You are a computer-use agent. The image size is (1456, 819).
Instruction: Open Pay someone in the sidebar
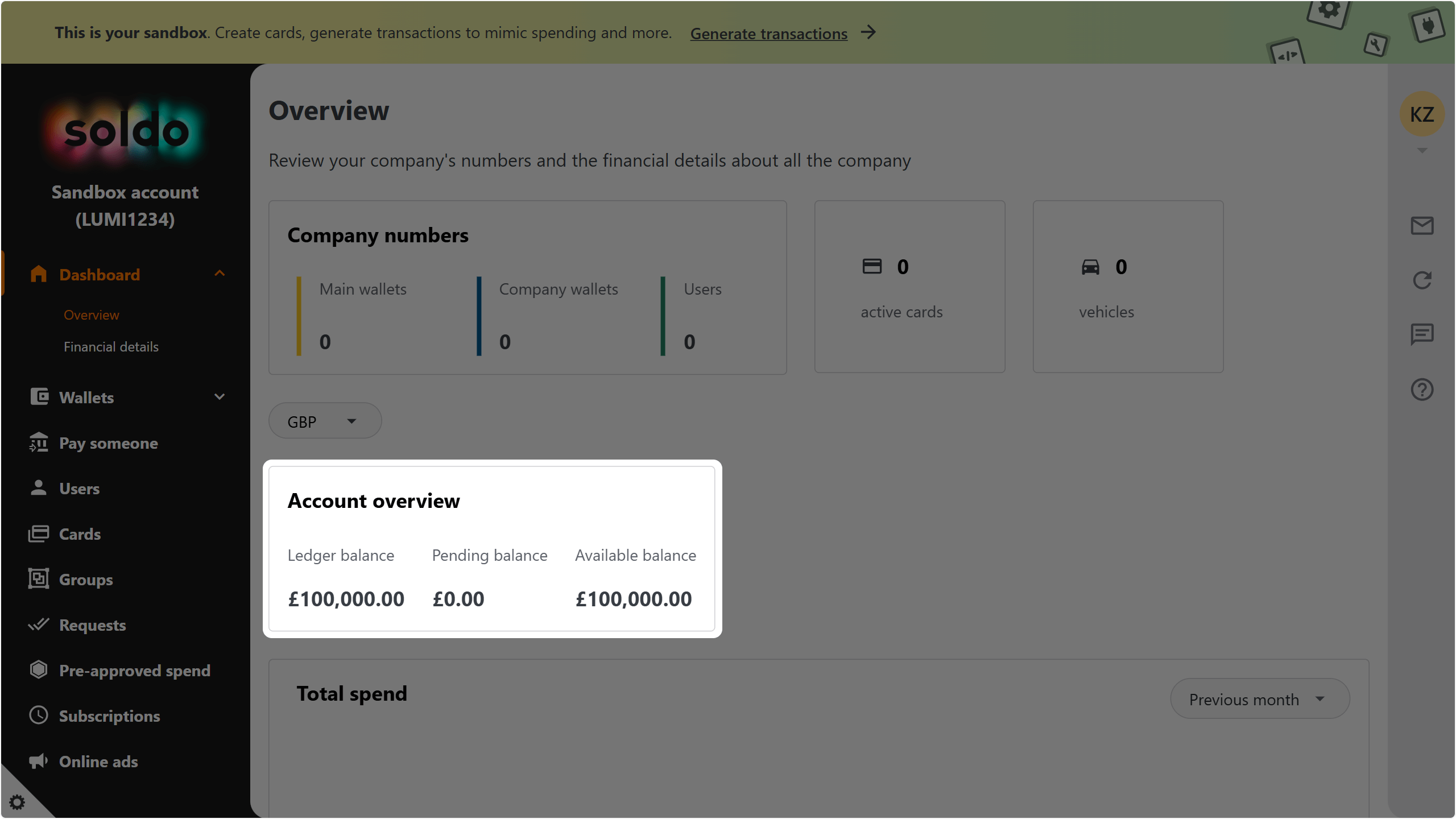109,443
